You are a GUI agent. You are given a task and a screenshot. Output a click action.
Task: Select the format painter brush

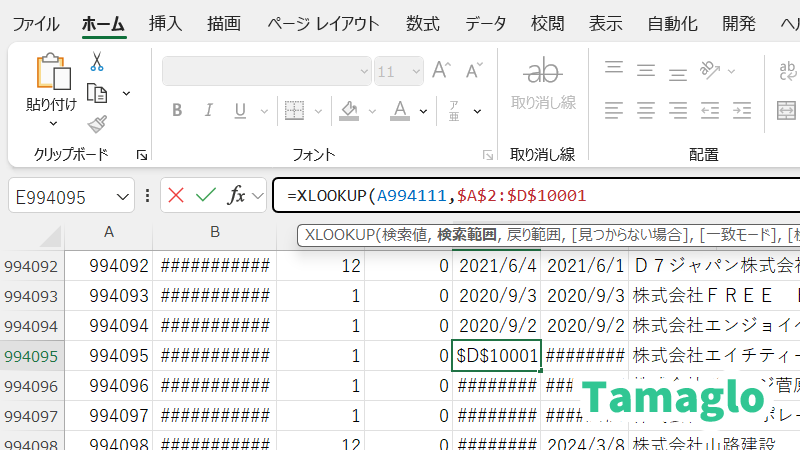click(x=97, y=124)
